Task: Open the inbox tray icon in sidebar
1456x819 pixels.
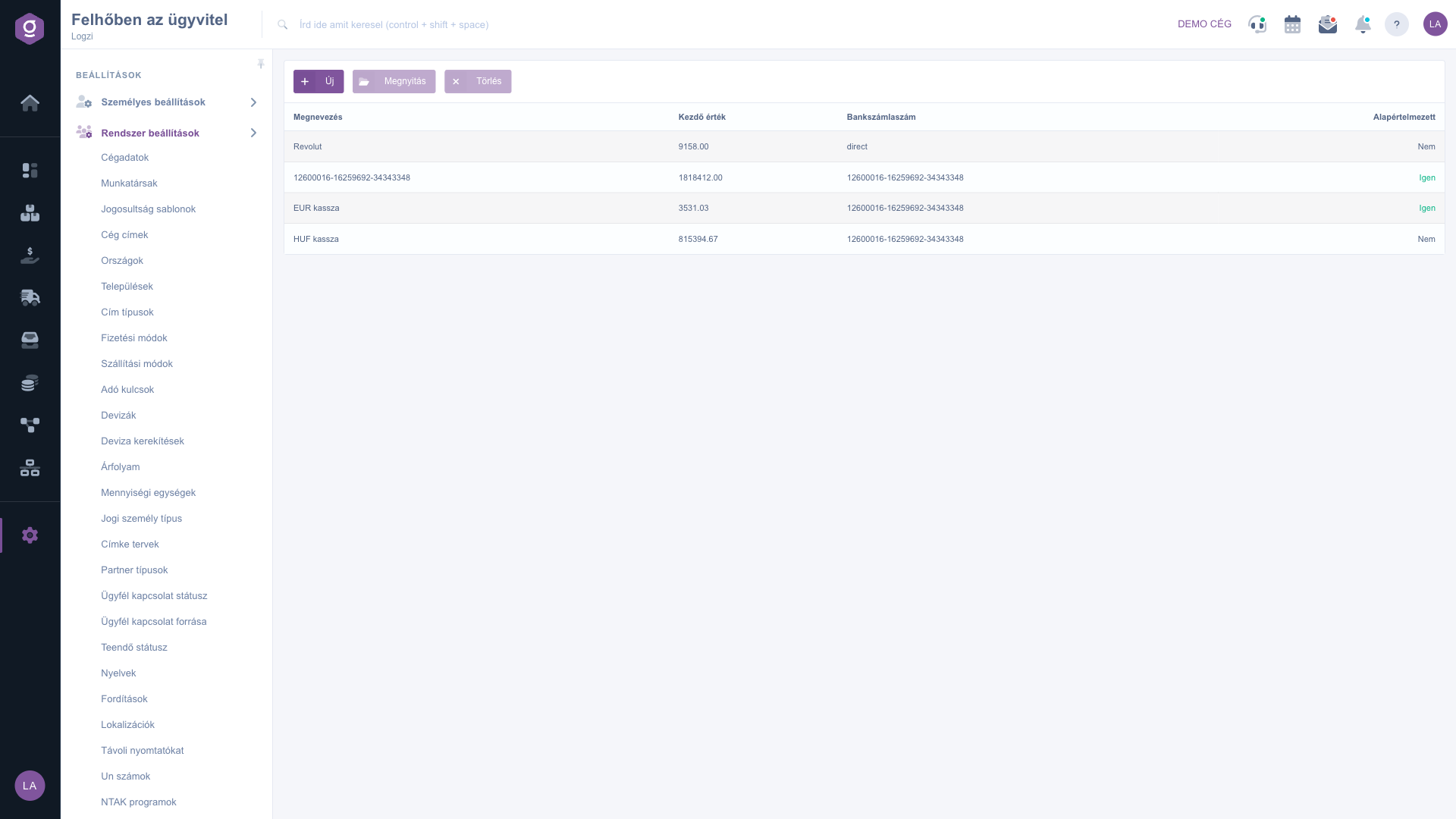Action: 30,340
